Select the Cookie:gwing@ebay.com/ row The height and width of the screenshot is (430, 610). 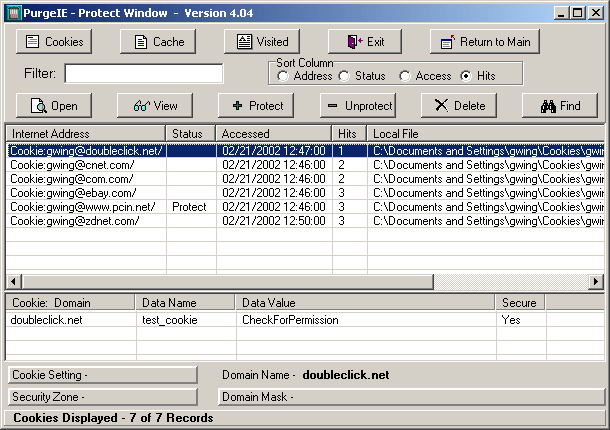(x=305, y=193)
